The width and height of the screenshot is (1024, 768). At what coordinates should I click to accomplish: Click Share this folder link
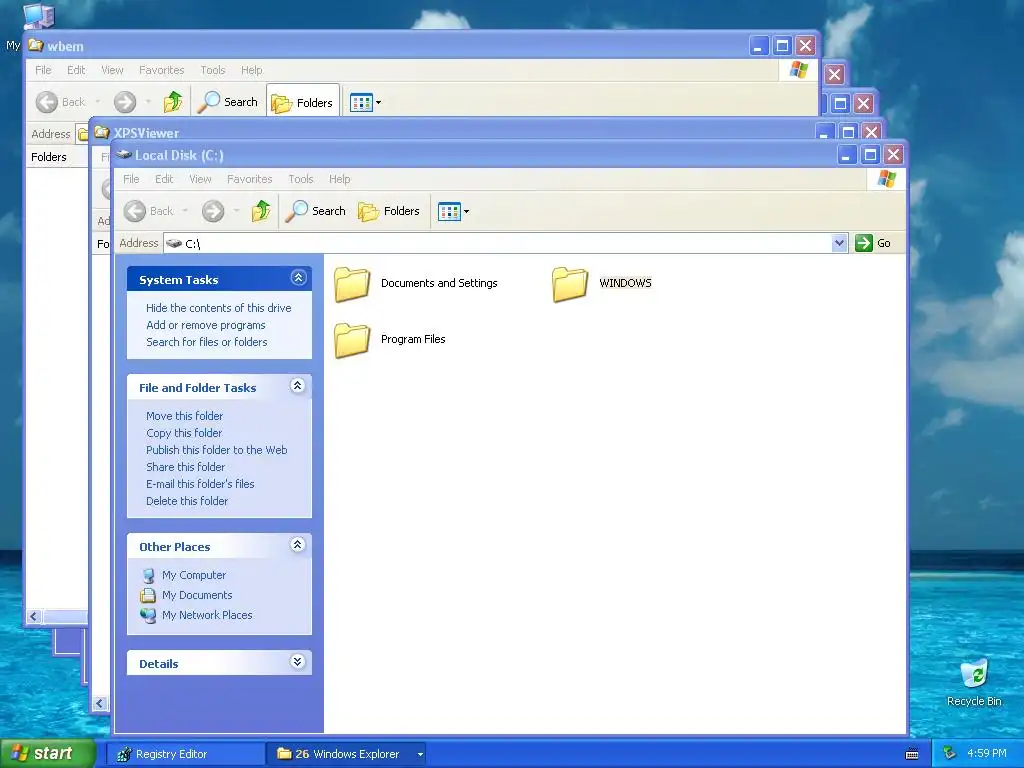coord(185,467)
